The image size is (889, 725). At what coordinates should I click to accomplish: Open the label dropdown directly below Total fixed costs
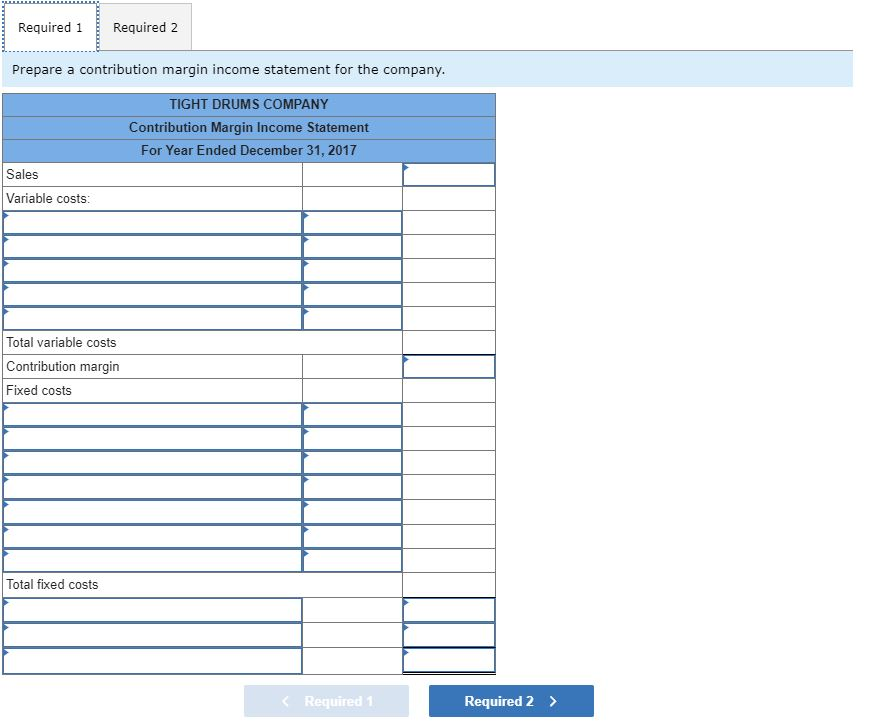point(150,609)
